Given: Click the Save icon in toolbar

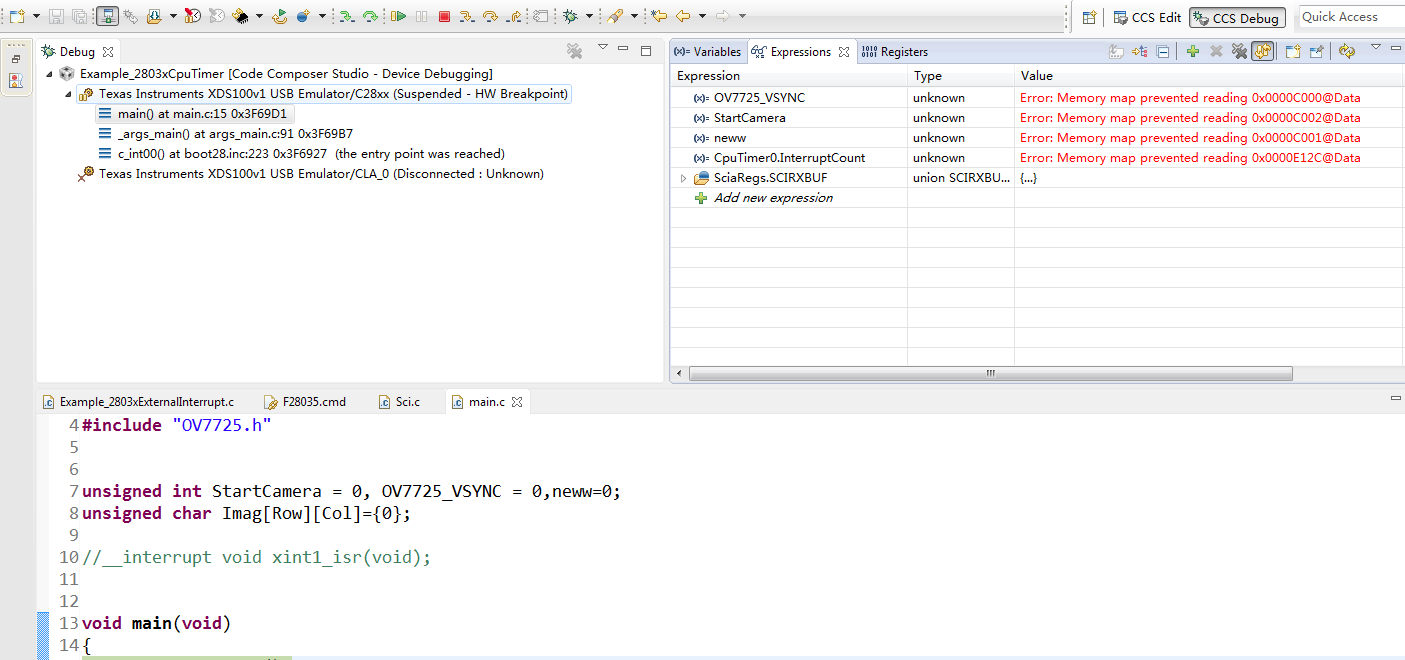Looking at the screenshot, I should (56, 16).
